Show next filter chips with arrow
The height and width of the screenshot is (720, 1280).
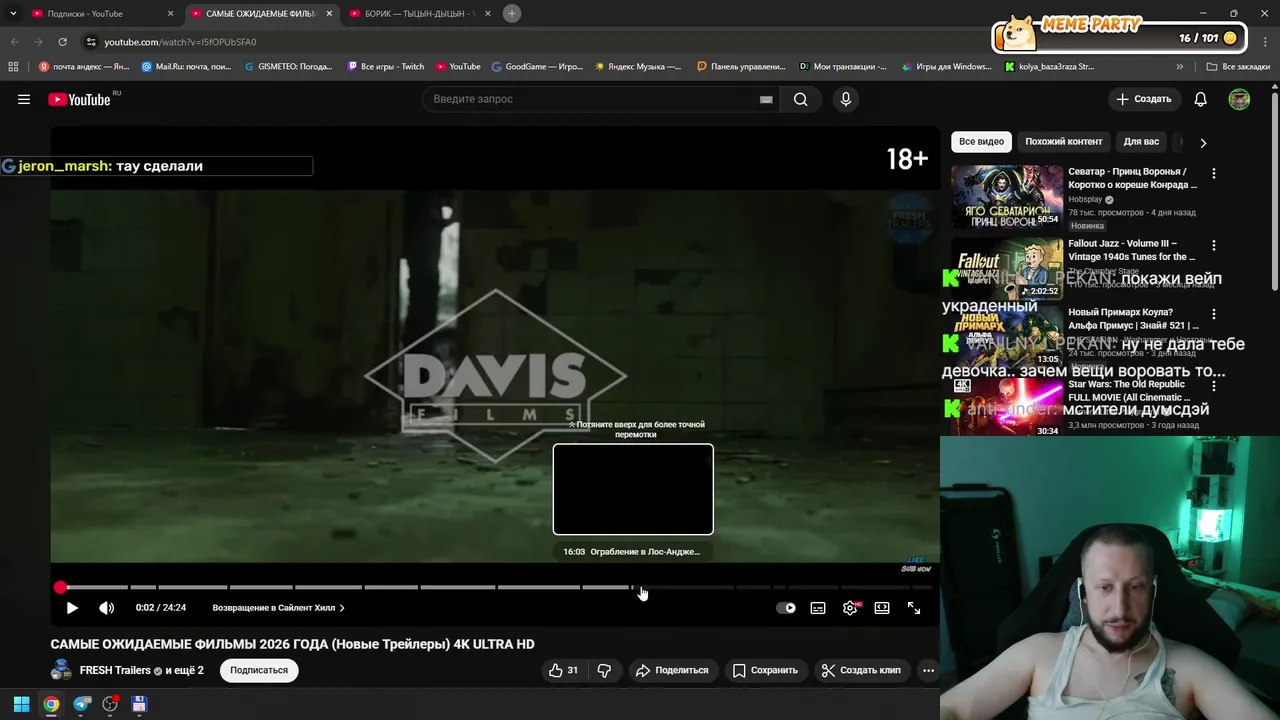[1203, 142]
